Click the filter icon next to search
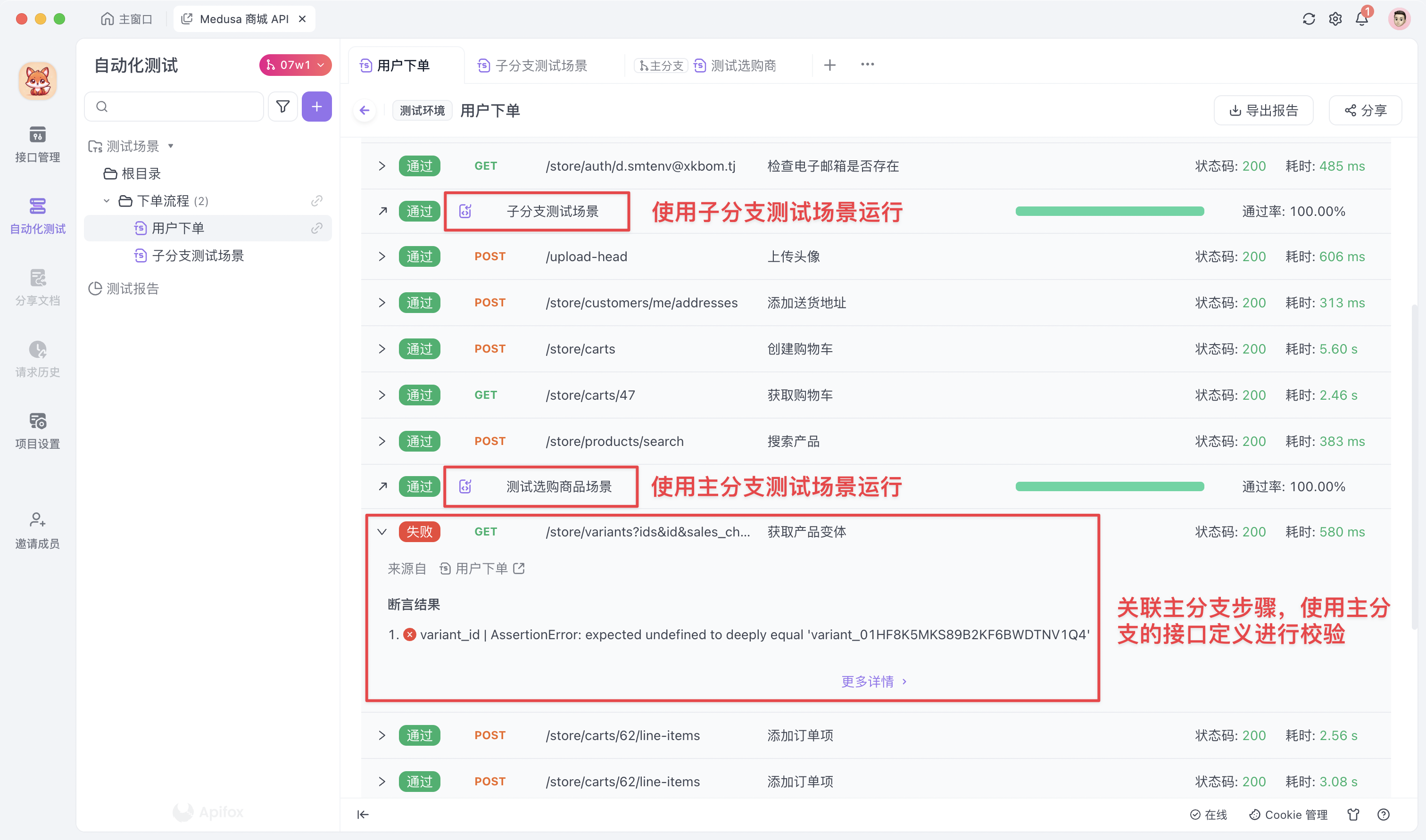The height and width of the screenshot is (840, 1426). coord(283,107)
